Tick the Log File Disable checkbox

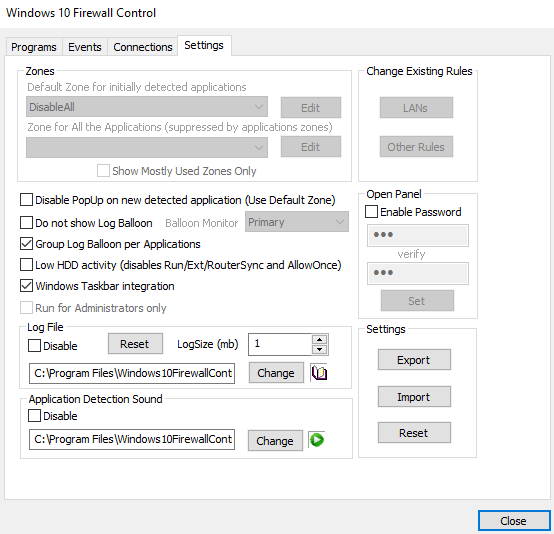click(34, 345)
